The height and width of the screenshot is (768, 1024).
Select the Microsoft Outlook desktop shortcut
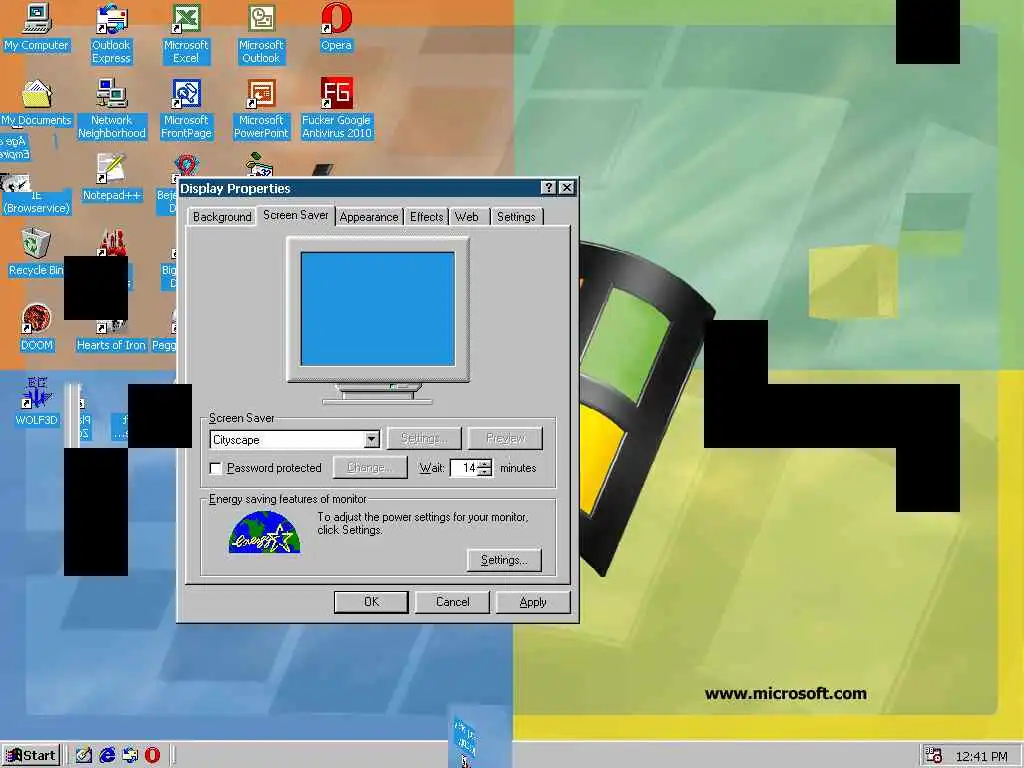pyautogui.click(x=261, y=34)
